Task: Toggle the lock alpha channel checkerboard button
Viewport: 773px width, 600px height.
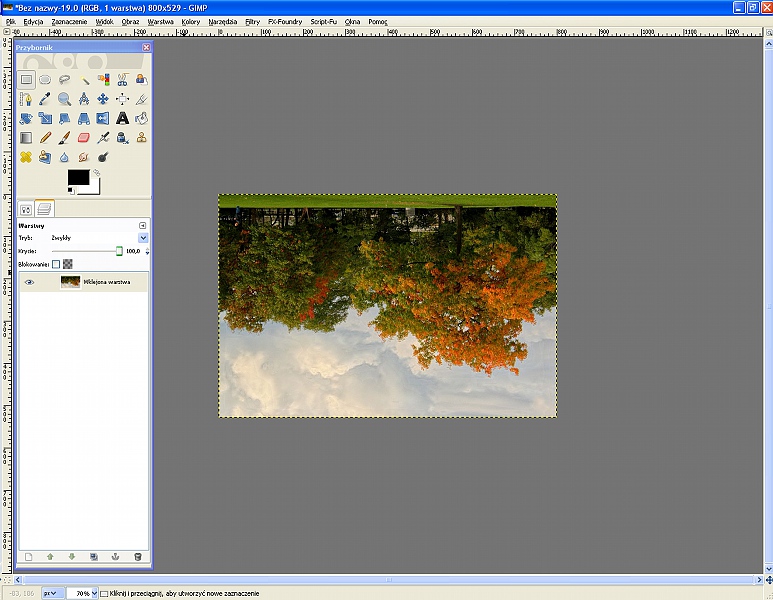Action: coord(68,264)
